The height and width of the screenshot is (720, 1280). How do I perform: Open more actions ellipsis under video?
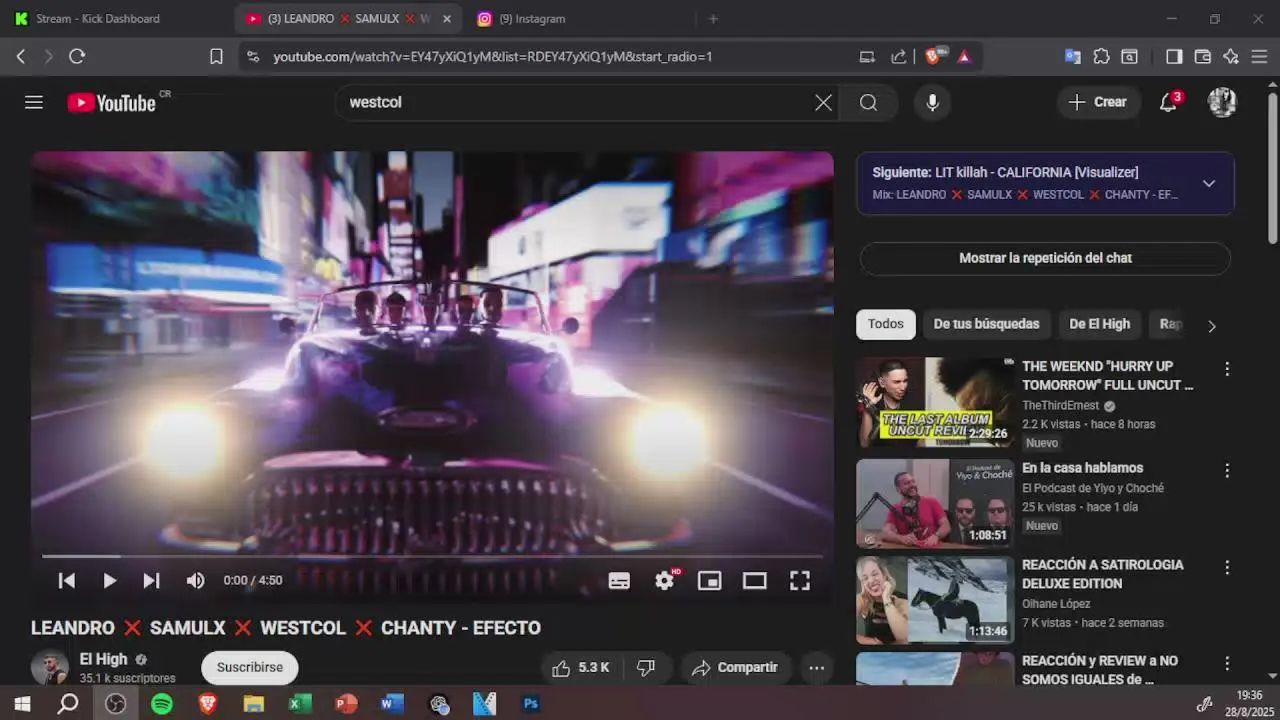[x=817, y=667]
